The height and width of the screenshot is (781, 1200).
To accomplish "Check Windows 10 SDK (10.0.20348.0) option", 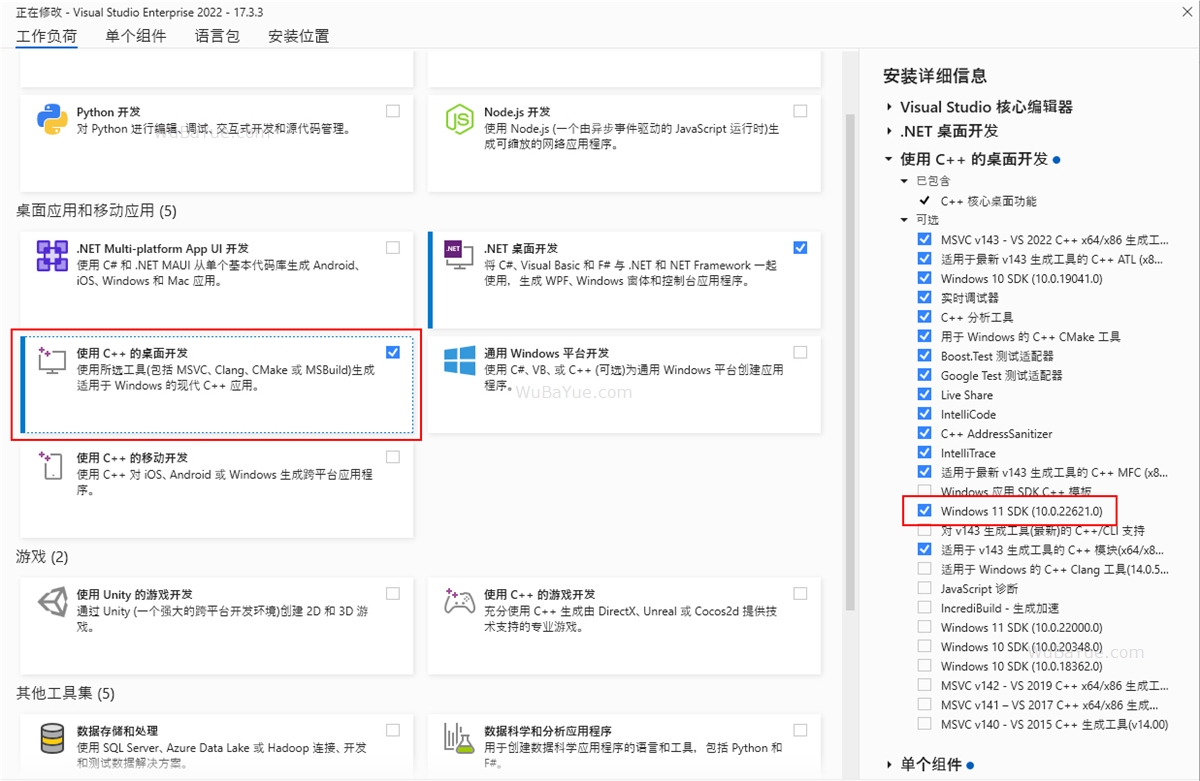I will tap(924, 647).
